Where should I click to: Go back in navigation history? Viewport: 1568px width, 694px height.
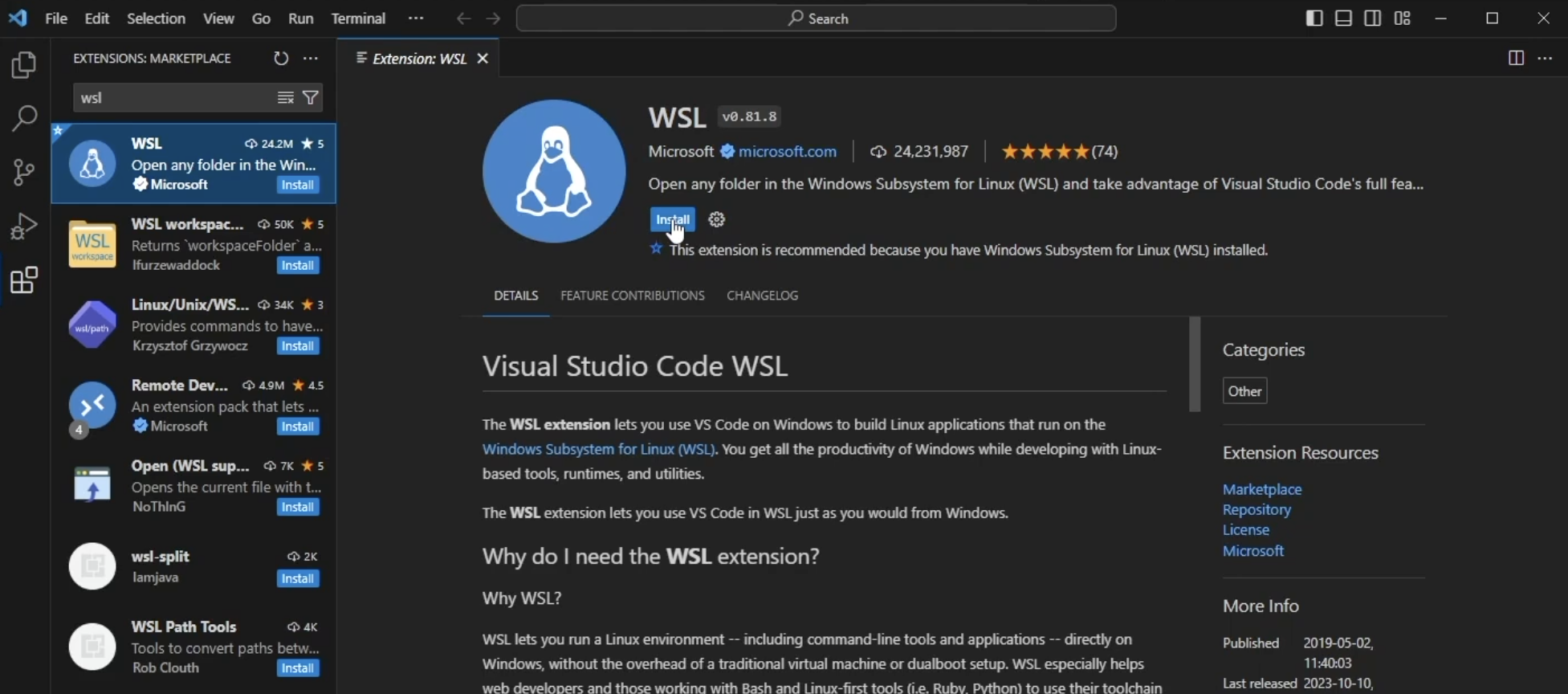coord(463,18)
